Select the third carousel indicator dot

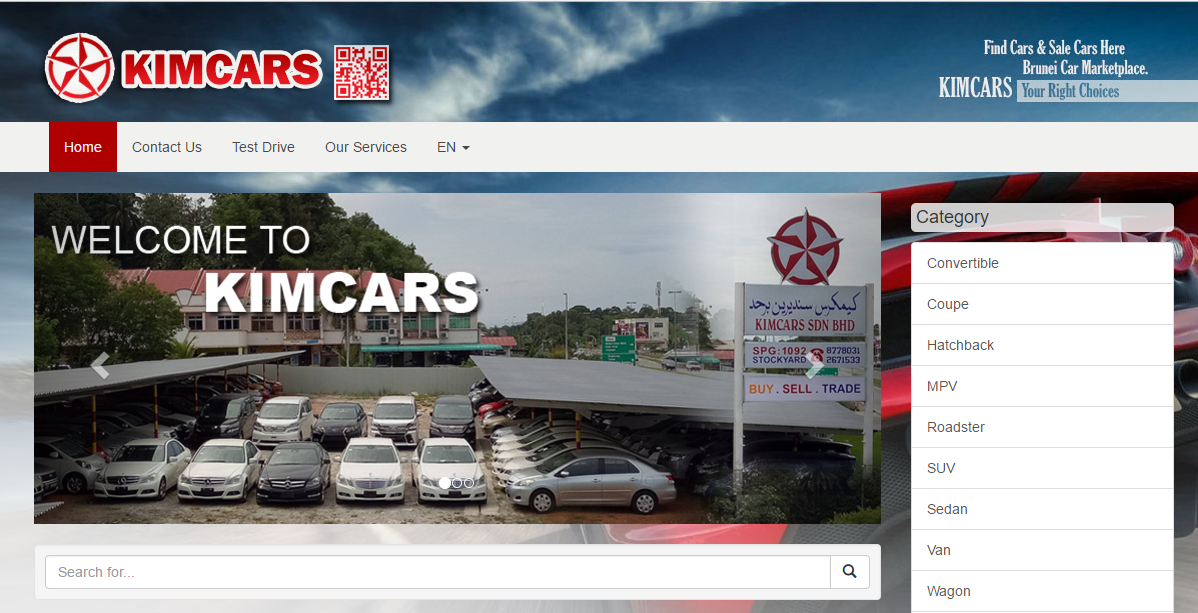tap(469, 483)
